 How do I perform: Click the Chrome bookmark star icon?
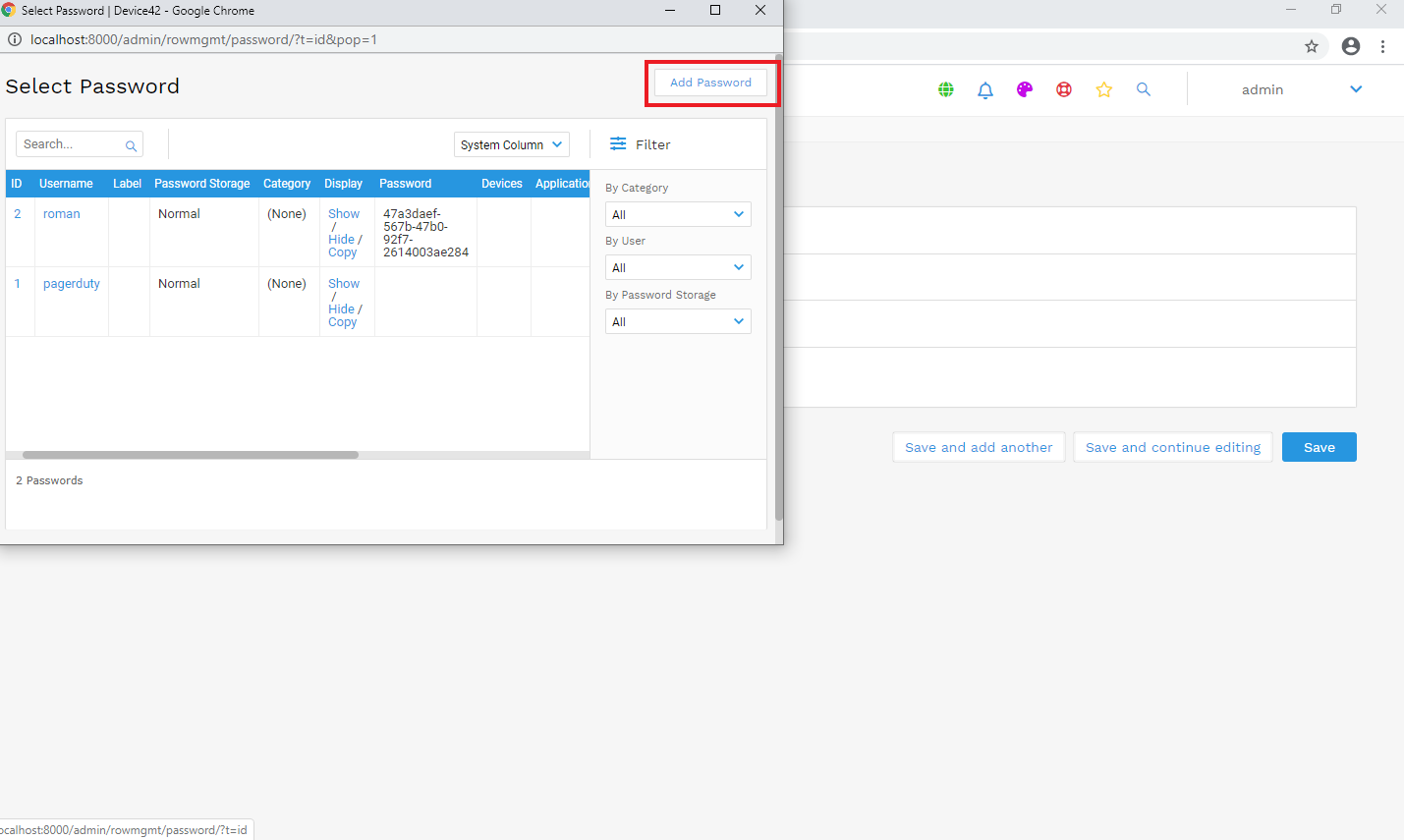coord(1311,46)
